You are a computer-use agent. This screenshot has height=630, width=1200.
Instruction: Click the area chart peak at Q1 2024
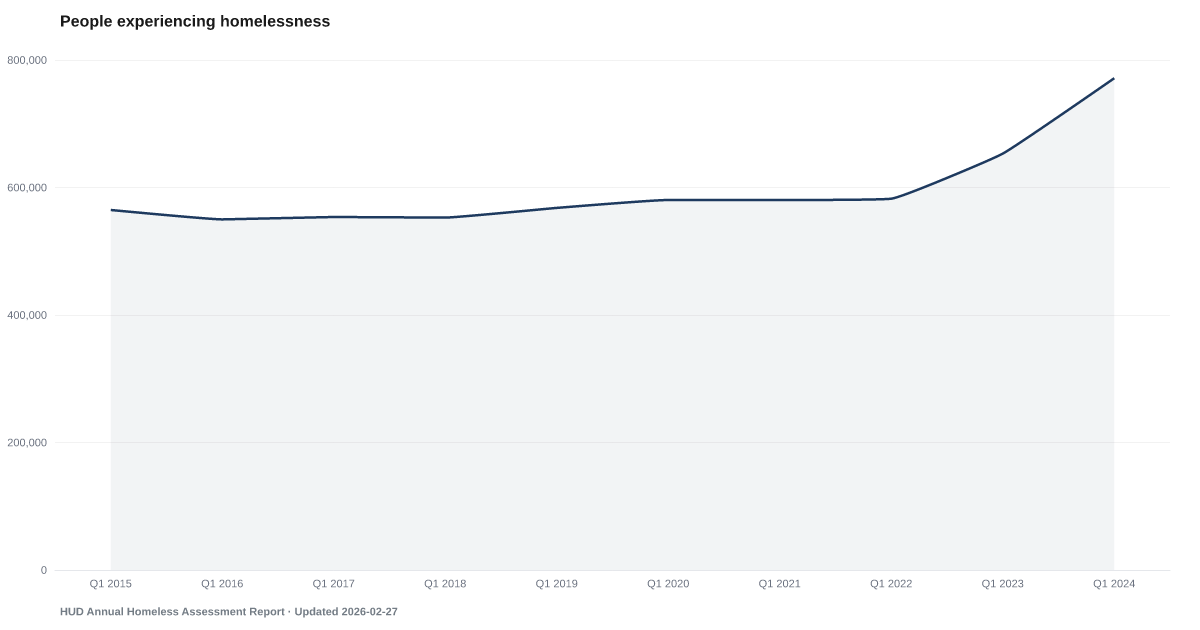tap(1114, 78)
